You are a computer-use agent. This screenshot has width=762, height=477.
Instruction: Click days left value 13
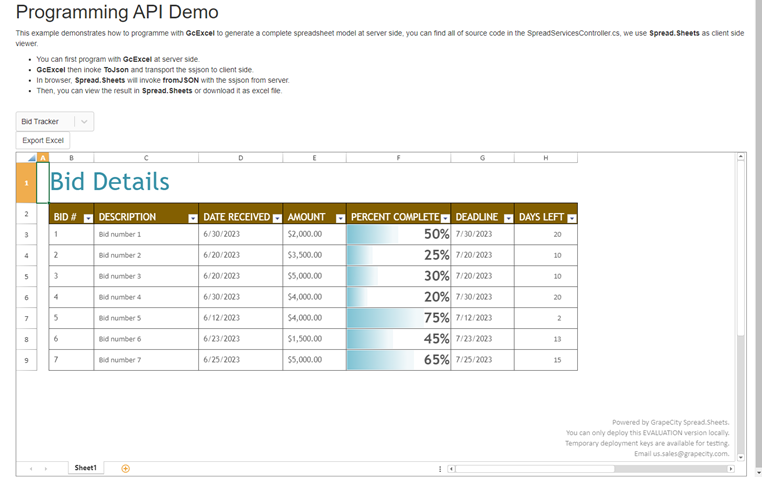point(546,339)
